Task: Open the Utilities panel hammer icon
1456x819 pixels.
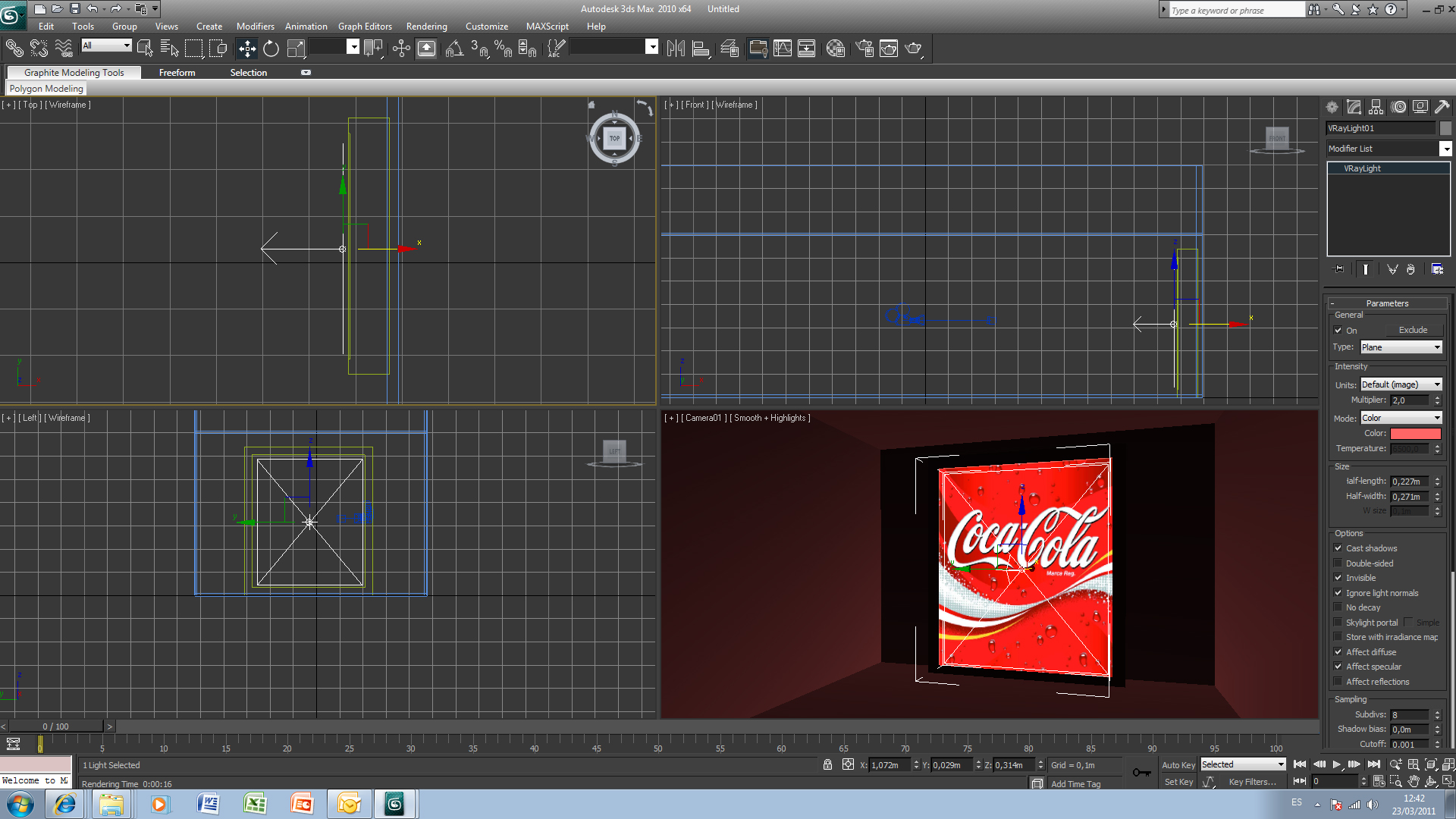Action: (x=1442, y=107)
